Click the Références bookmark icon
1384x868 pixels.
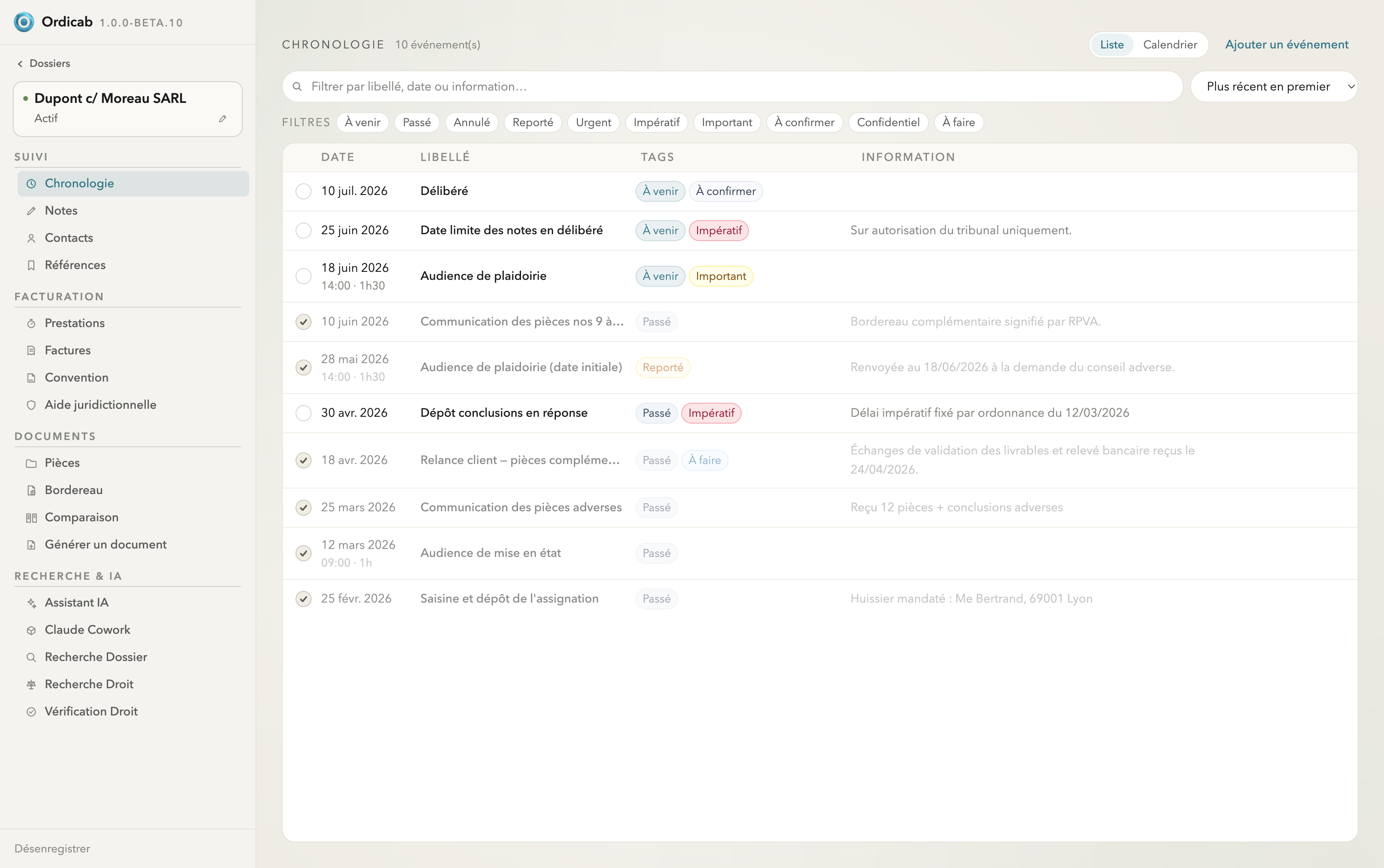[x=32, y=265]
